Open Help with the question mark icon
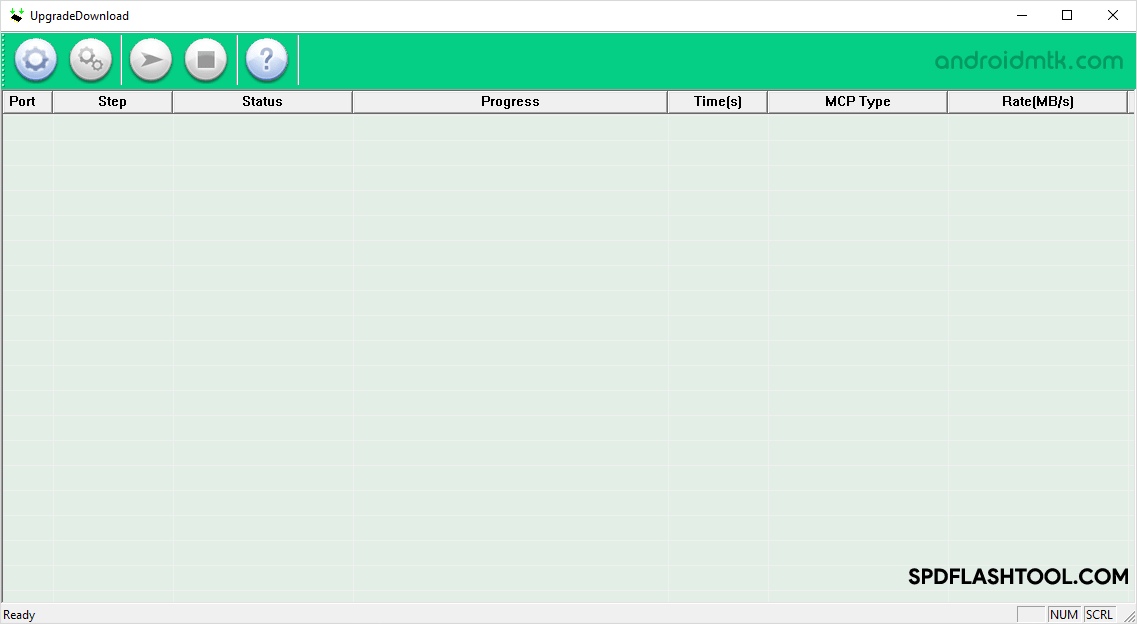Screen dimensions: 1137x624 267,59
